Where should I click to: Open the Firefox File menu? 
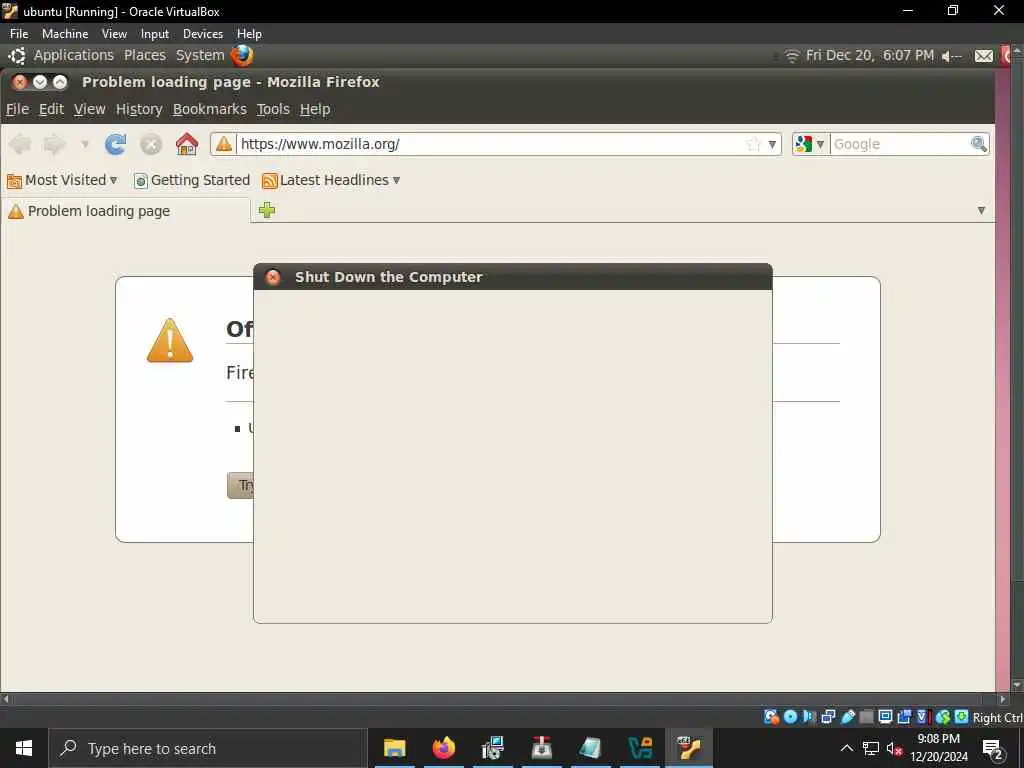(x=17, y=109)
